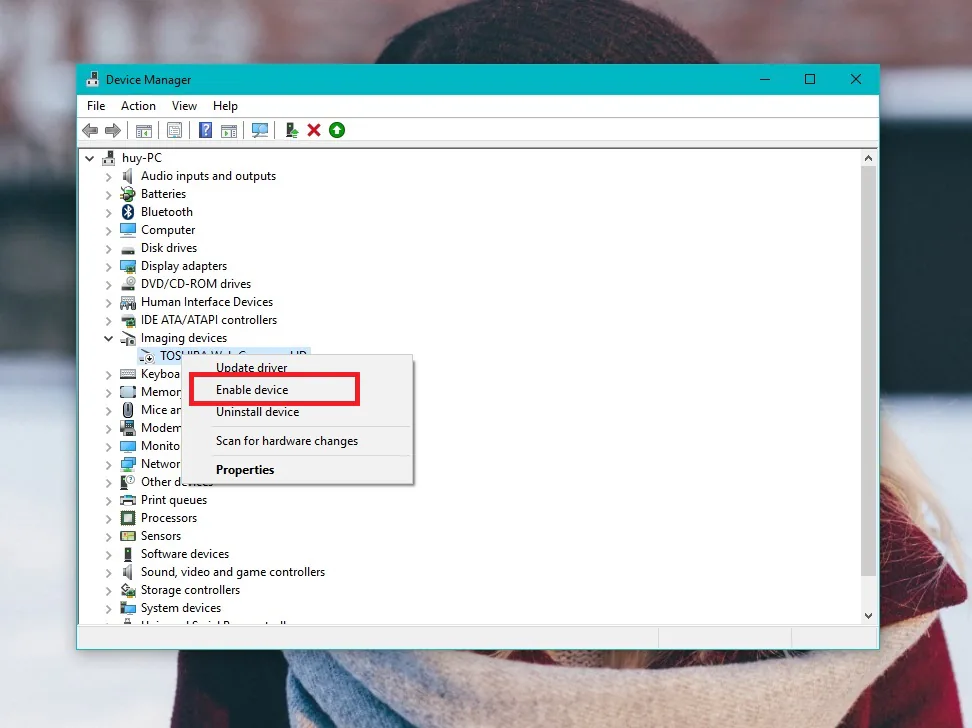Select the Storage controllers tree row
Image resolution: width=972 pixels, height=728 pixels.
(190, 590)
